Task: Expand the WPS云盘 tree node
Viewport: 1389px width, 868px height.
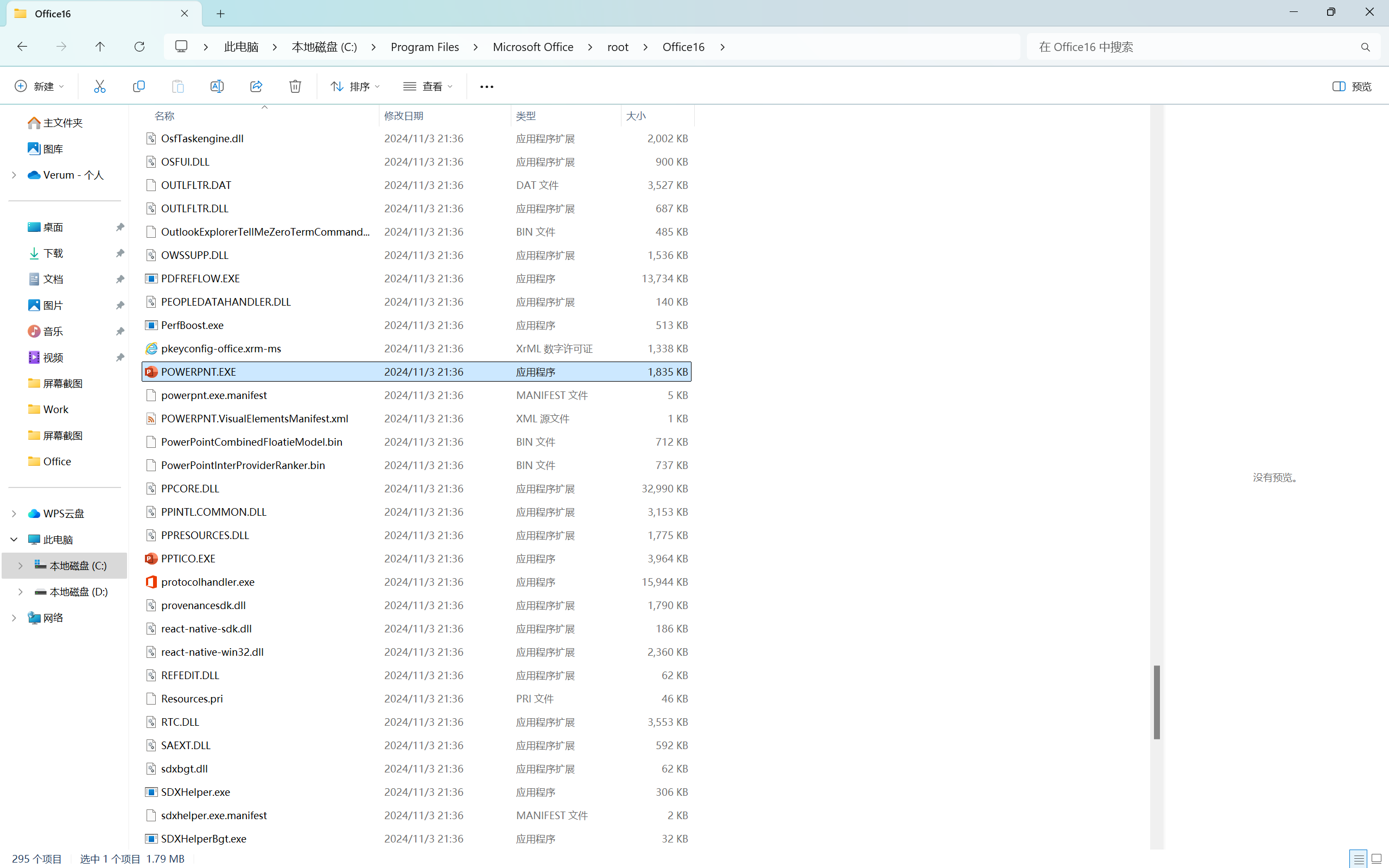Action: tap(14, 514)
